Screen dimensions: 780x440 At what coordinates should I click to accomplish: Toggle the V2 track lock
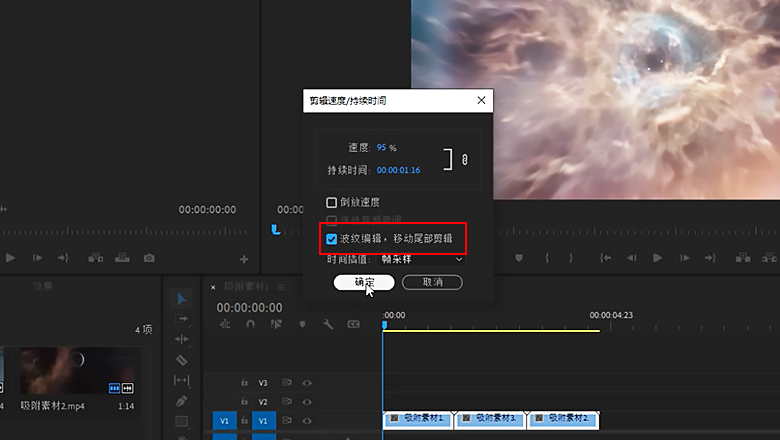[x=243, y=402]
